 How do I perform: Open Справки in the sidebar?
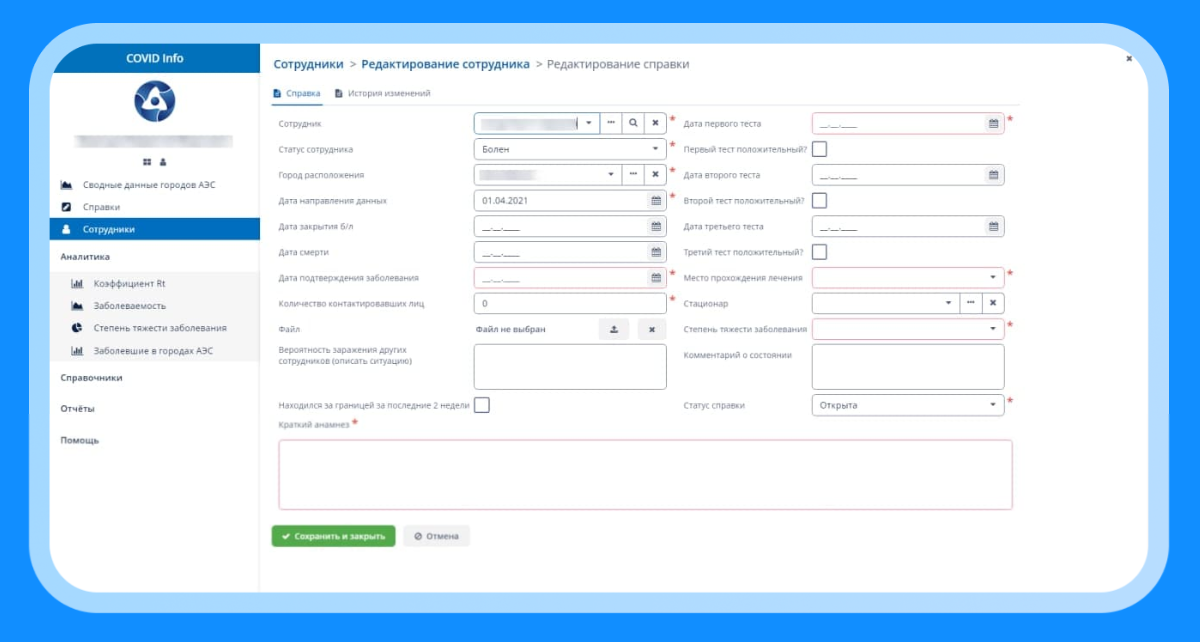pos(155,207)
